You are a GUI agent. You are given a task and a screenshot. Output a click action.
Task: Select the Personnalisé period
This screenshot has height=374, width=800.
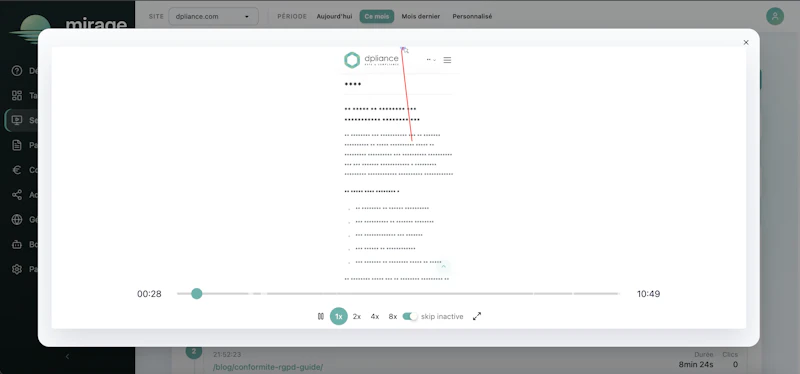pyautogui.click(x=472, y=16)
